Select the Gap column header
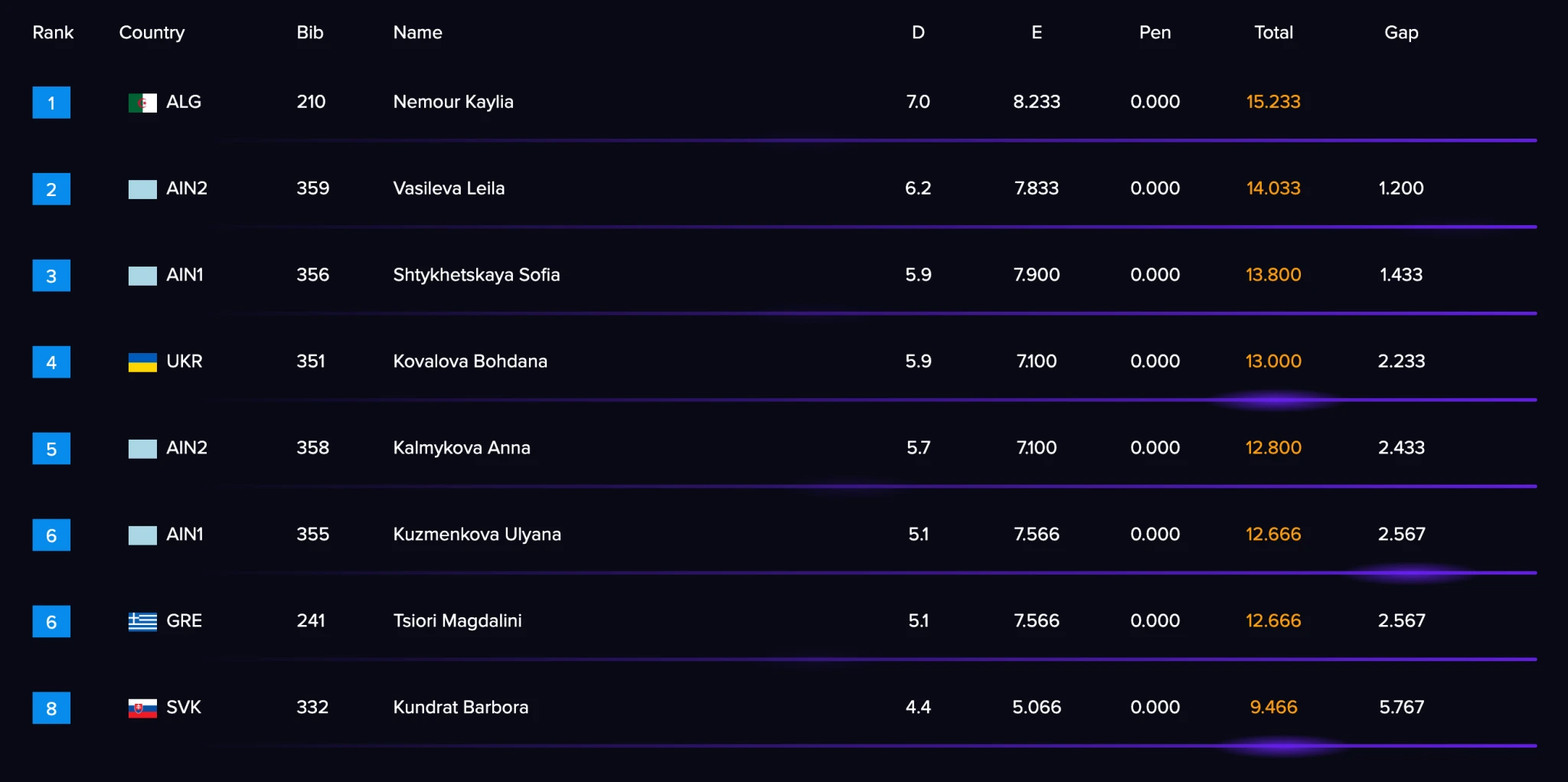 click(1401, 32)
